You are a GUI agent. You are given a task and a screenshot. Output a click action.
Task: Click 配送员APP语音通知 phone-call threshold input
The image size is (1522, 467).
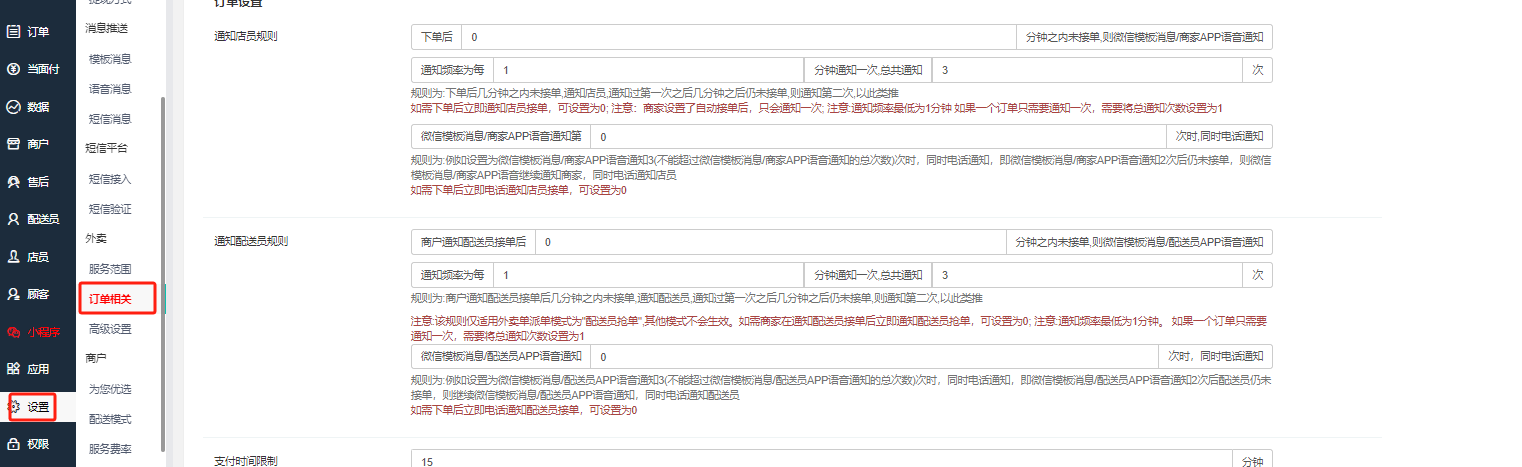873,357
